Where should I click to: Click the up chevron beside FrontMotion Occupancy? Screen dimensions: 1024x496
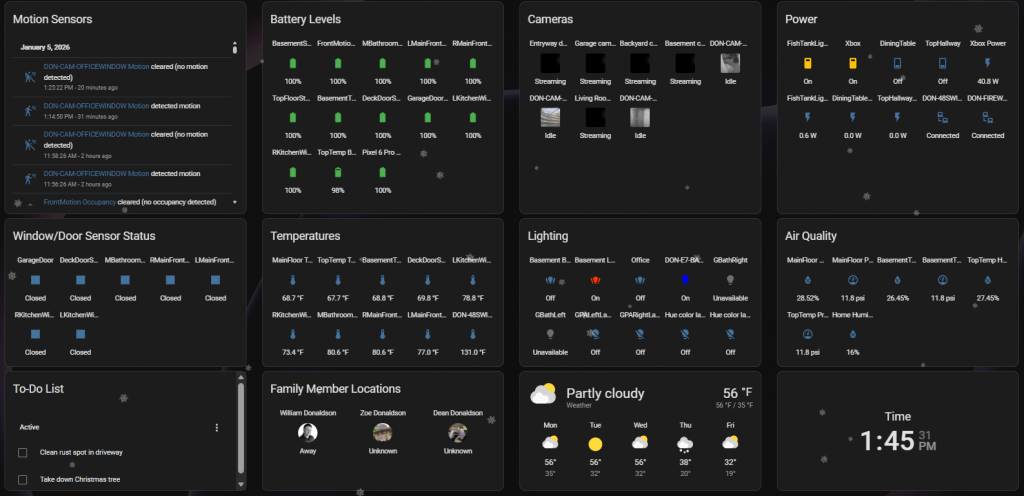point(30,203)
